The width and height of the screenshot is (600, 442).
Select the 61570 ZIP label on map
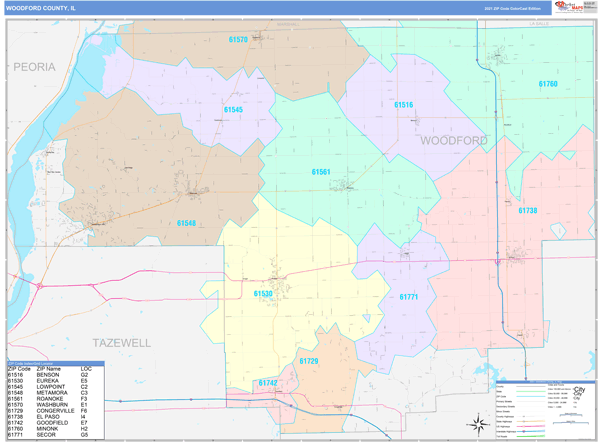pos(238,39)
